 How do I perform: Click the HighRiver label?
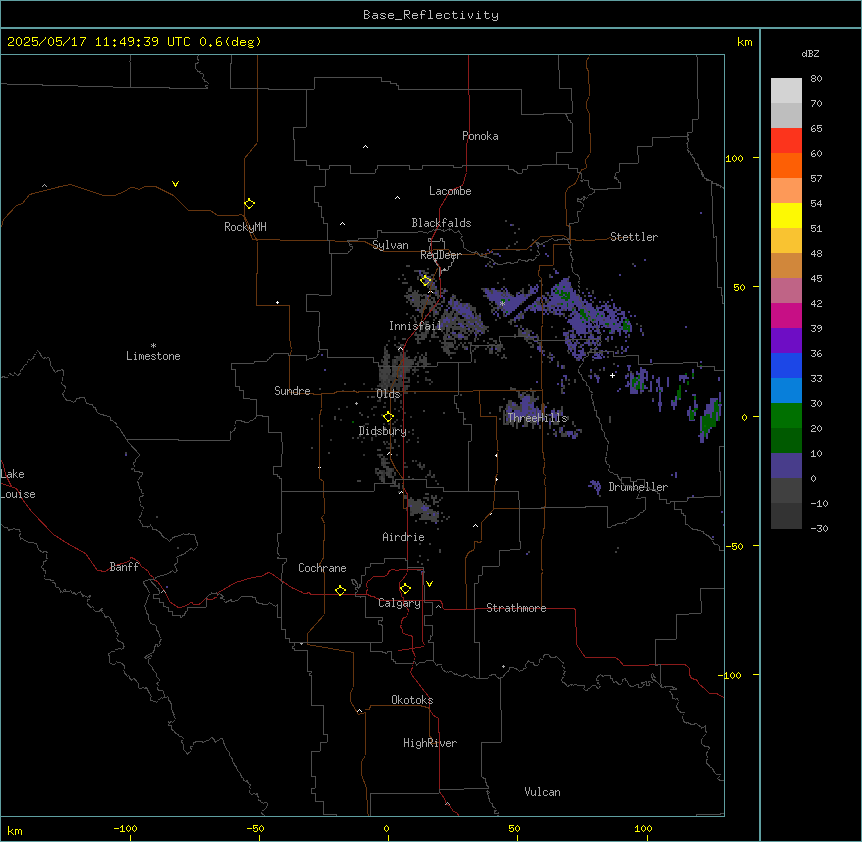429,743
